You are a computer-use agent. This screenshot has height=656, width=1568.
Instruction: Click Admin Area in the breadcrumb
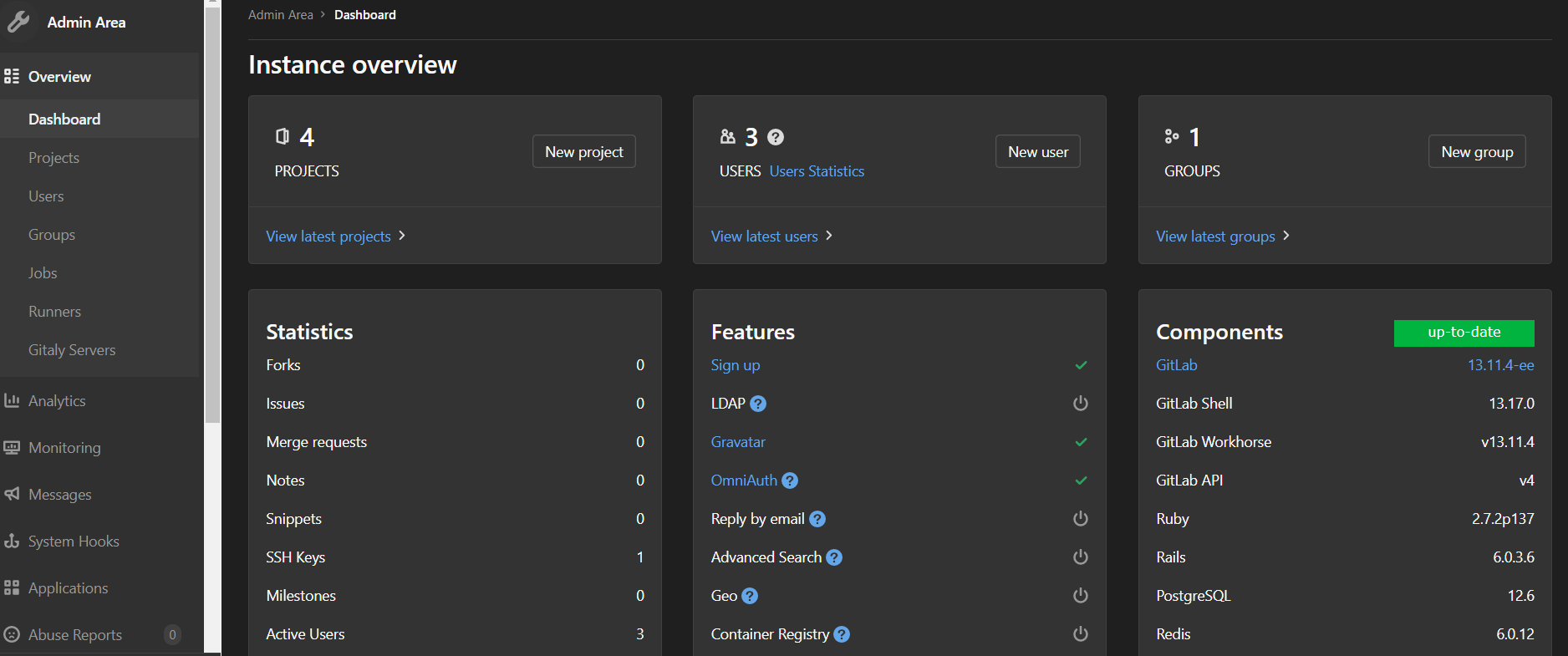coord(281,14)
